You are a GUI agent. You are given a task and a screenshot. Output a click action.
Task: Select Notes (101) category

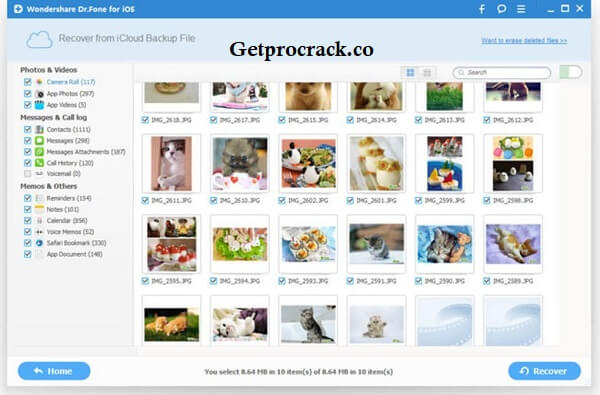pos(63,209)
